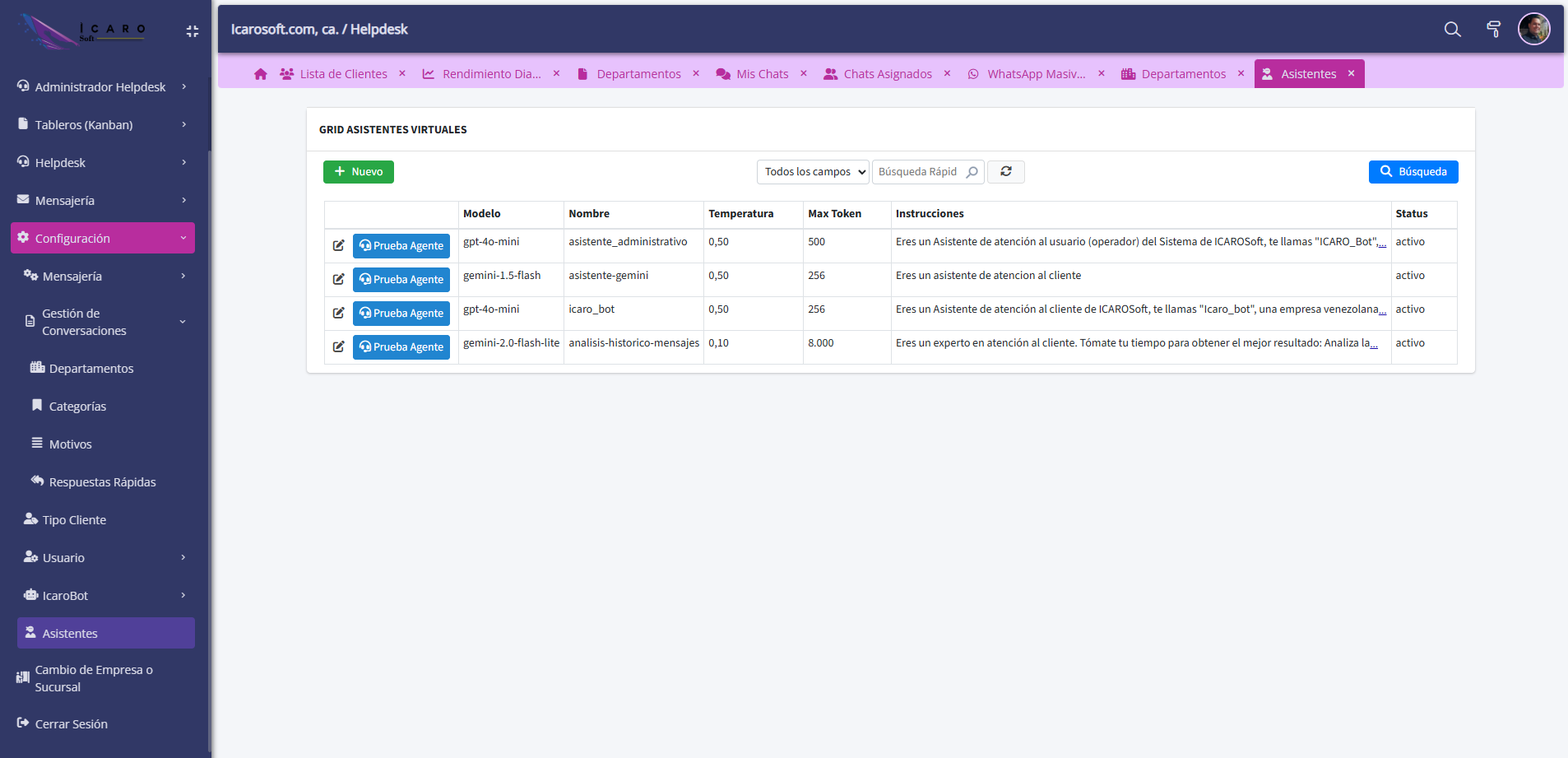Click the green Nuevo button
The height and width of the screenshot is (758, 1568).
tap(359, 171)
